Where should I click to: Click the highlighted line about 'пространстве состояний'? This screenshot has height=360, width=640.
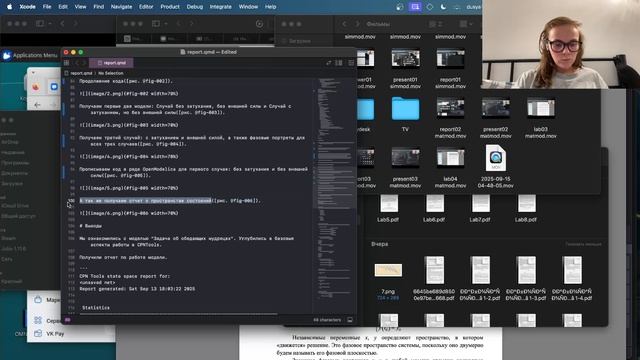coord(170,200)
